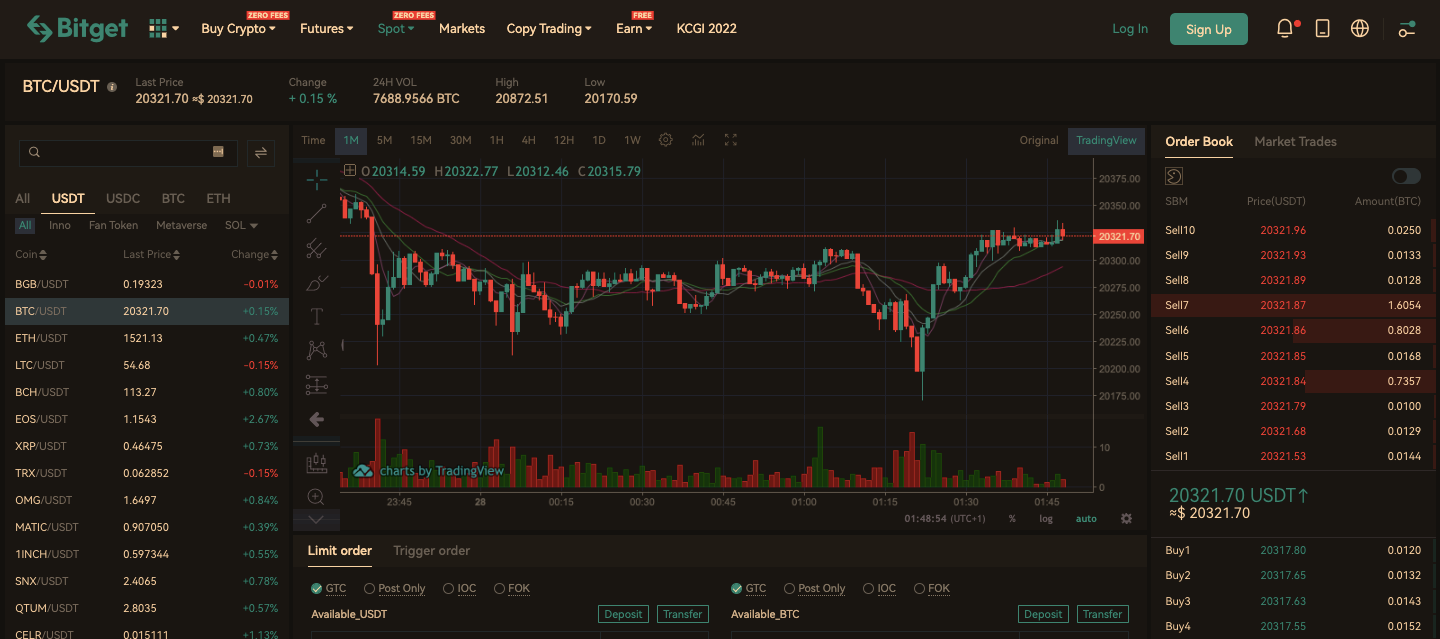Select IOC for buy order
This screenshot has width=1440, height=639.
[460, 588]
